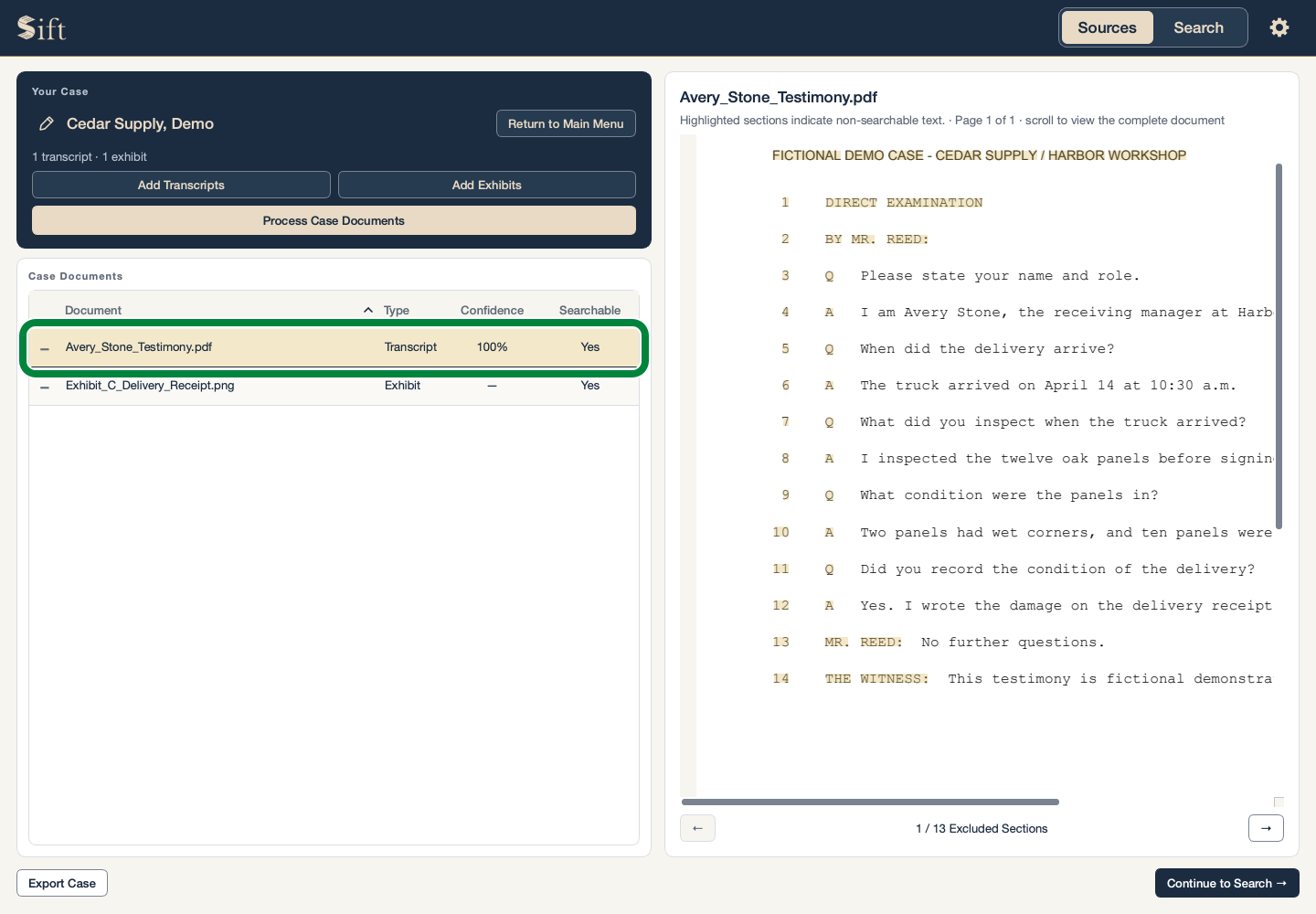
Task: Remove Exhibit_C_Delivery_Receipt.png using its minus icon
Action: [45, 387]
